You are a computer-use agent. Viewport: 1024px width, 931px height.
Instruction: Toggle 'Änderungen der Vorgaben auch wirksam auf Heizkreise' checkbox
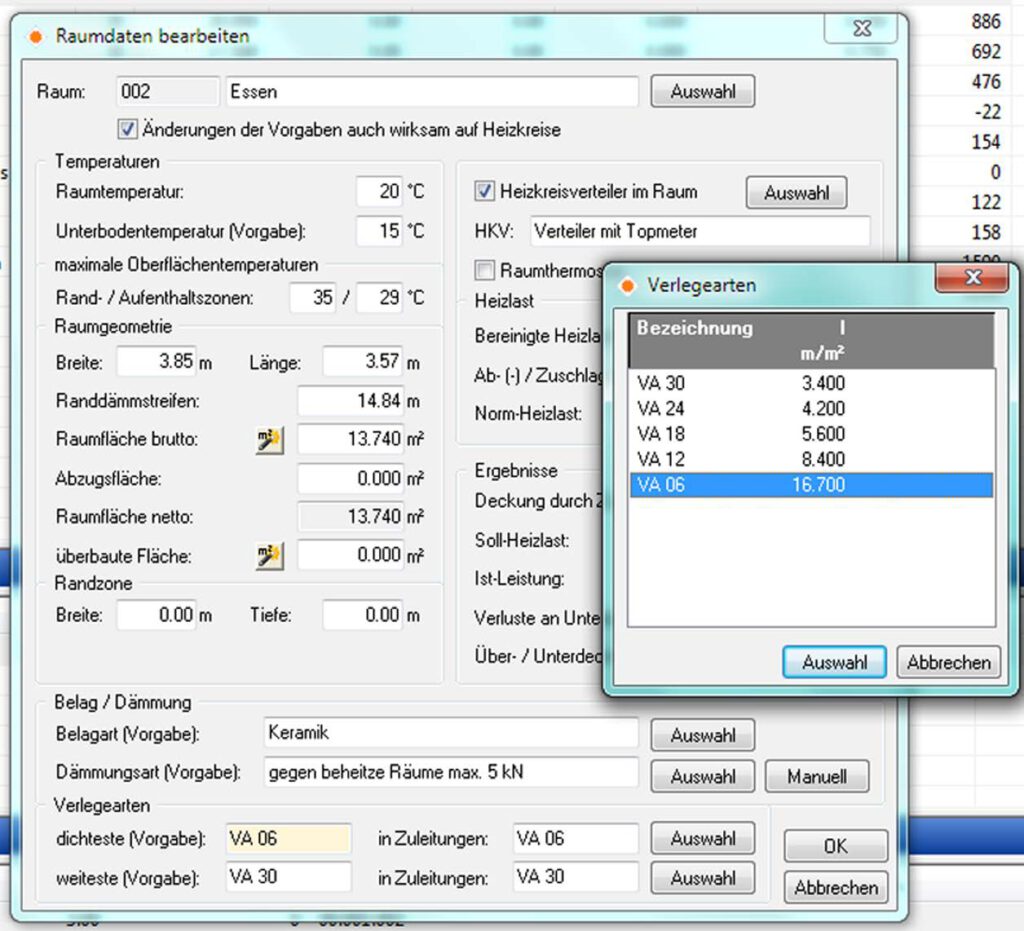click(x=128, y=129)
